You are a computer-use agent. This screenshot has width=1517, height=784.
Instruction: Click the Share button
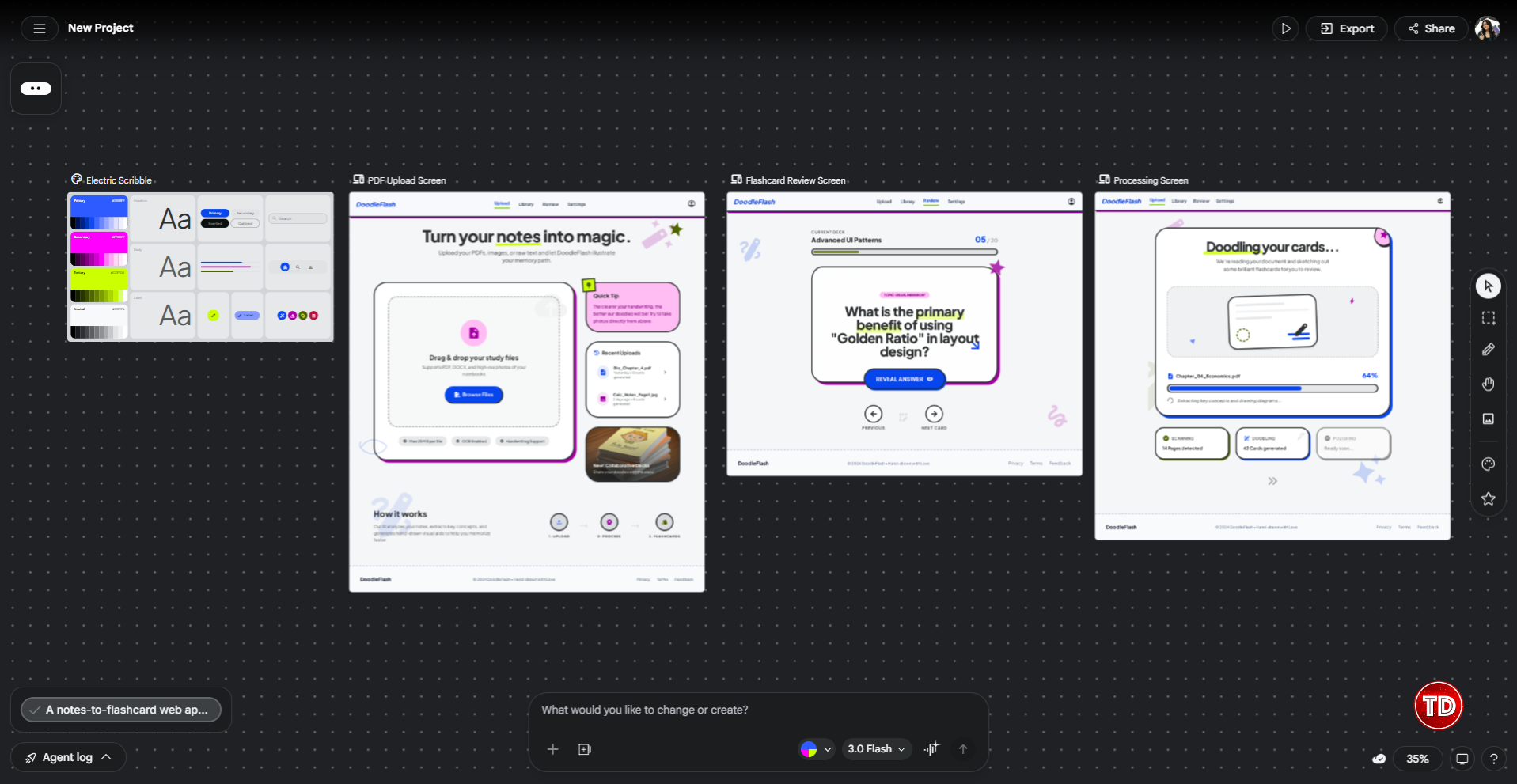(1431, 28)
